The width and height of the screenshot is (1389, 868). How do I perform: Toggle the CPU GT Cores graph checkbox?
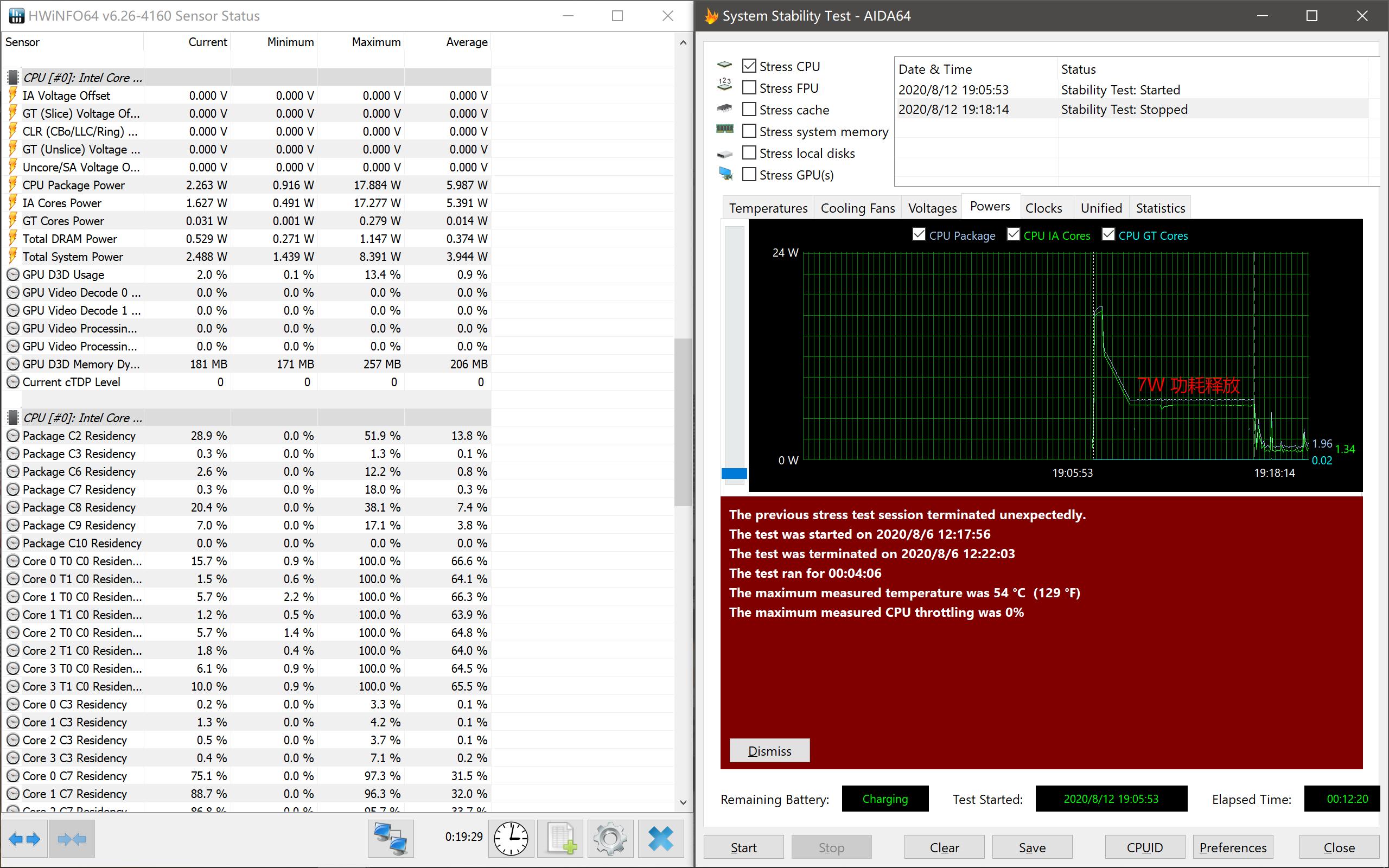(x=1108, y=235)
